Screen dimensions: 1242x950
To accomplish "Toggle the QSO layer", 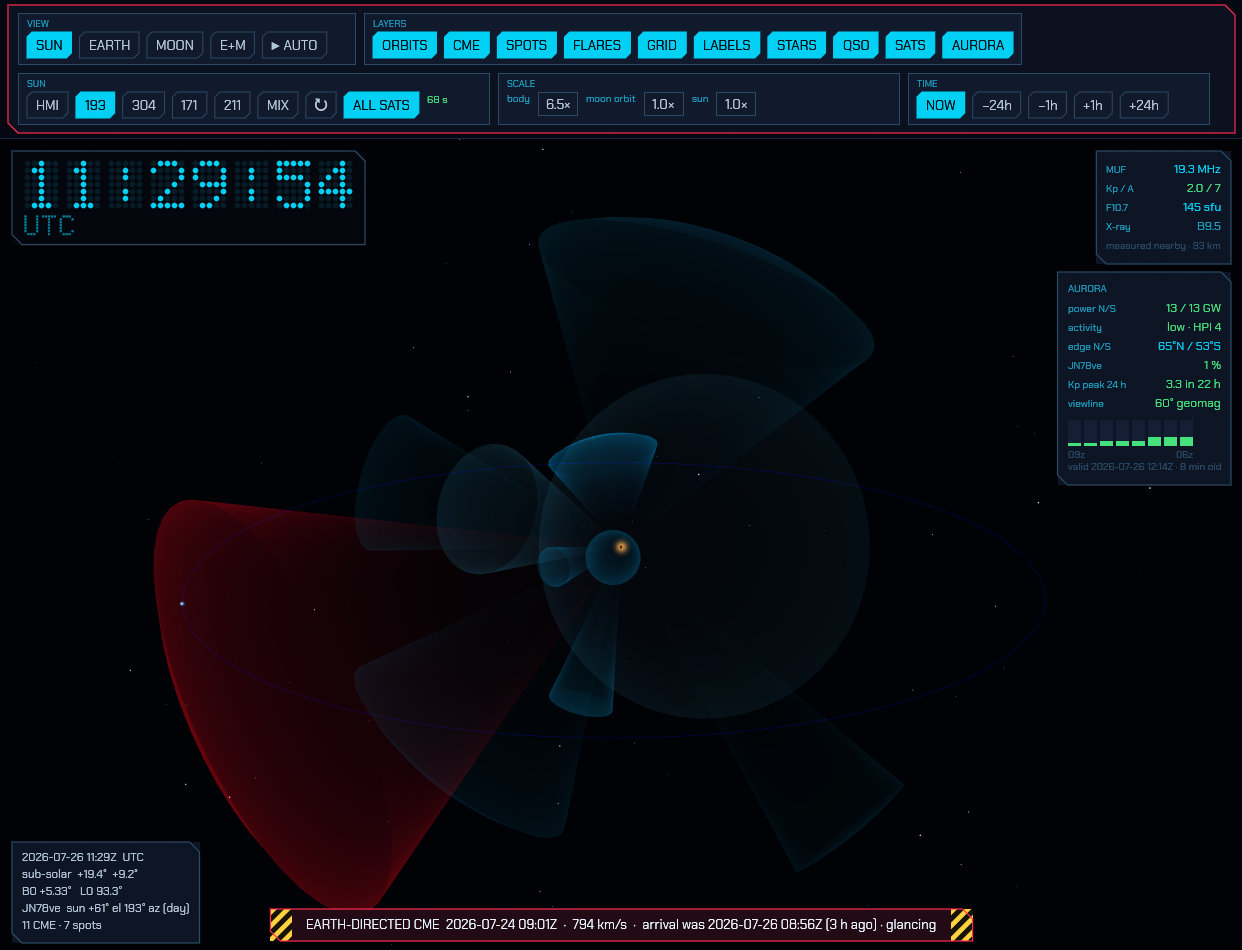I will click(856, 45).
